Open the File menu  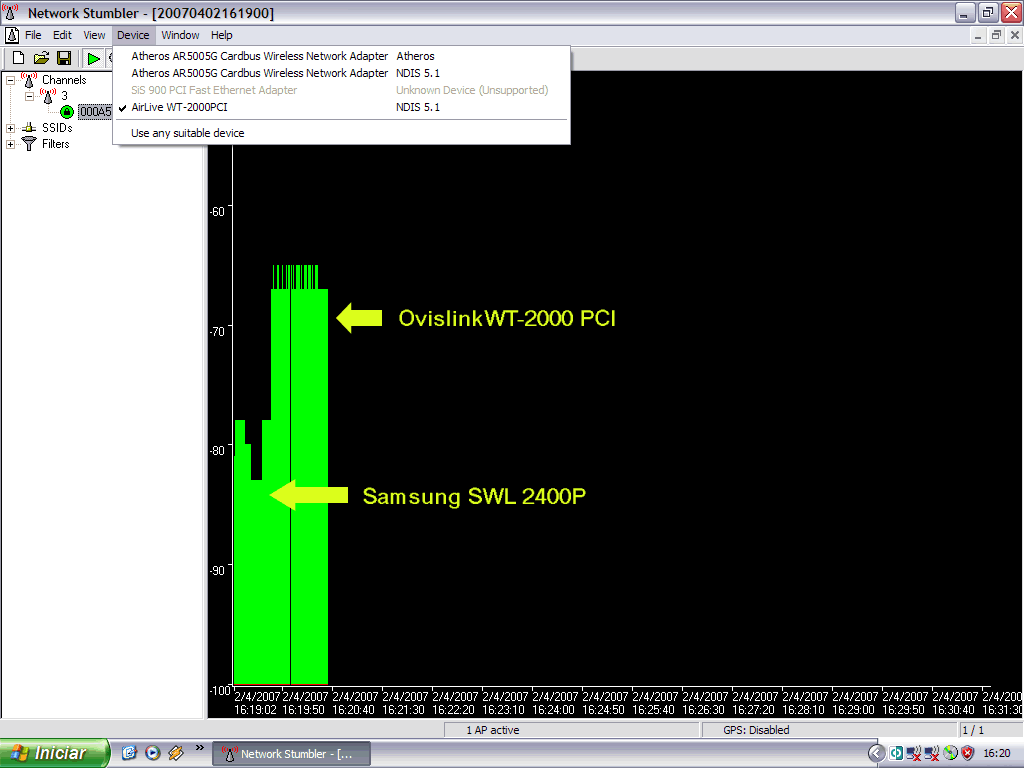(33, 35)
